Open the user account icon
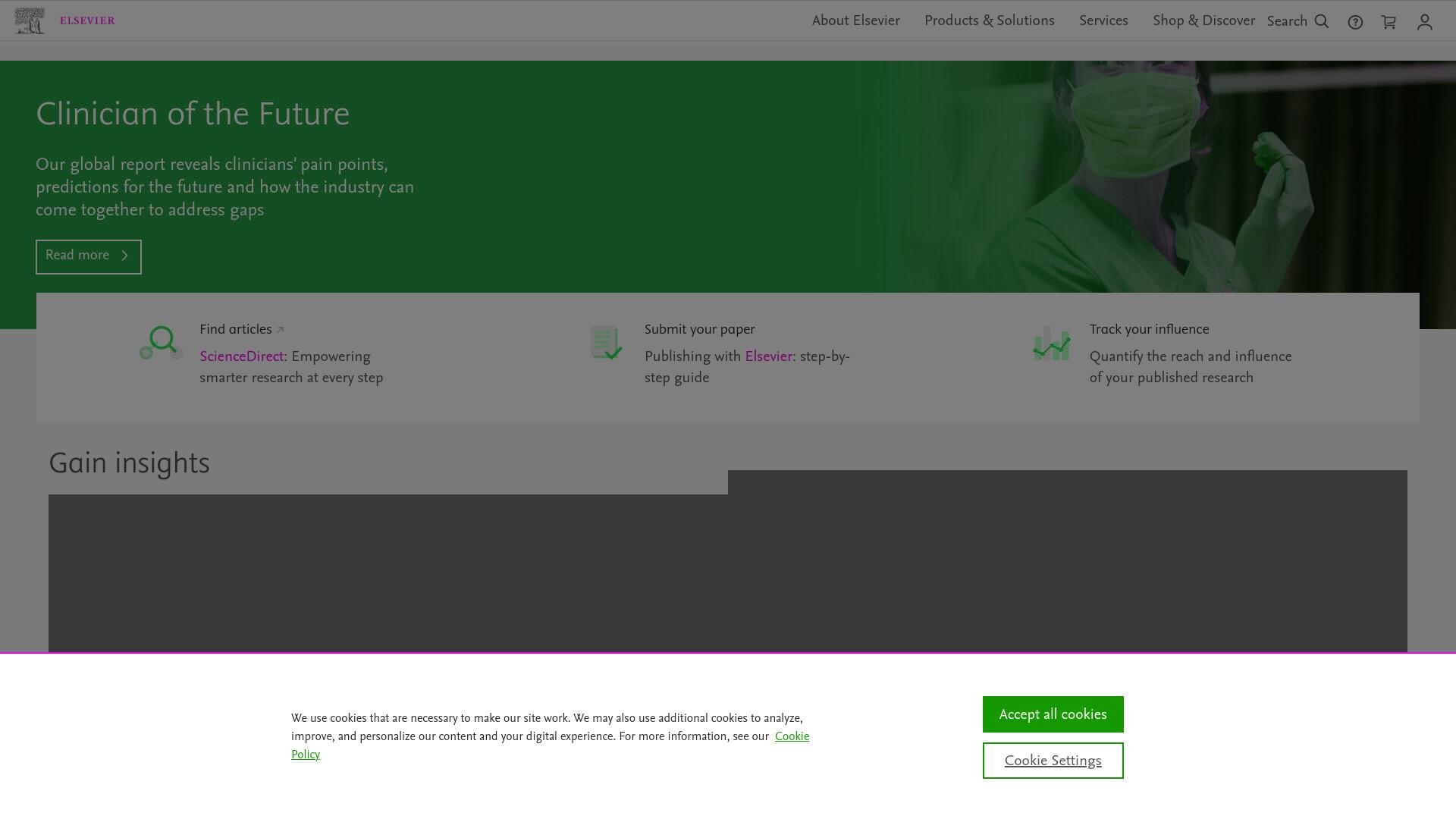 click(x=1425, y=23)
